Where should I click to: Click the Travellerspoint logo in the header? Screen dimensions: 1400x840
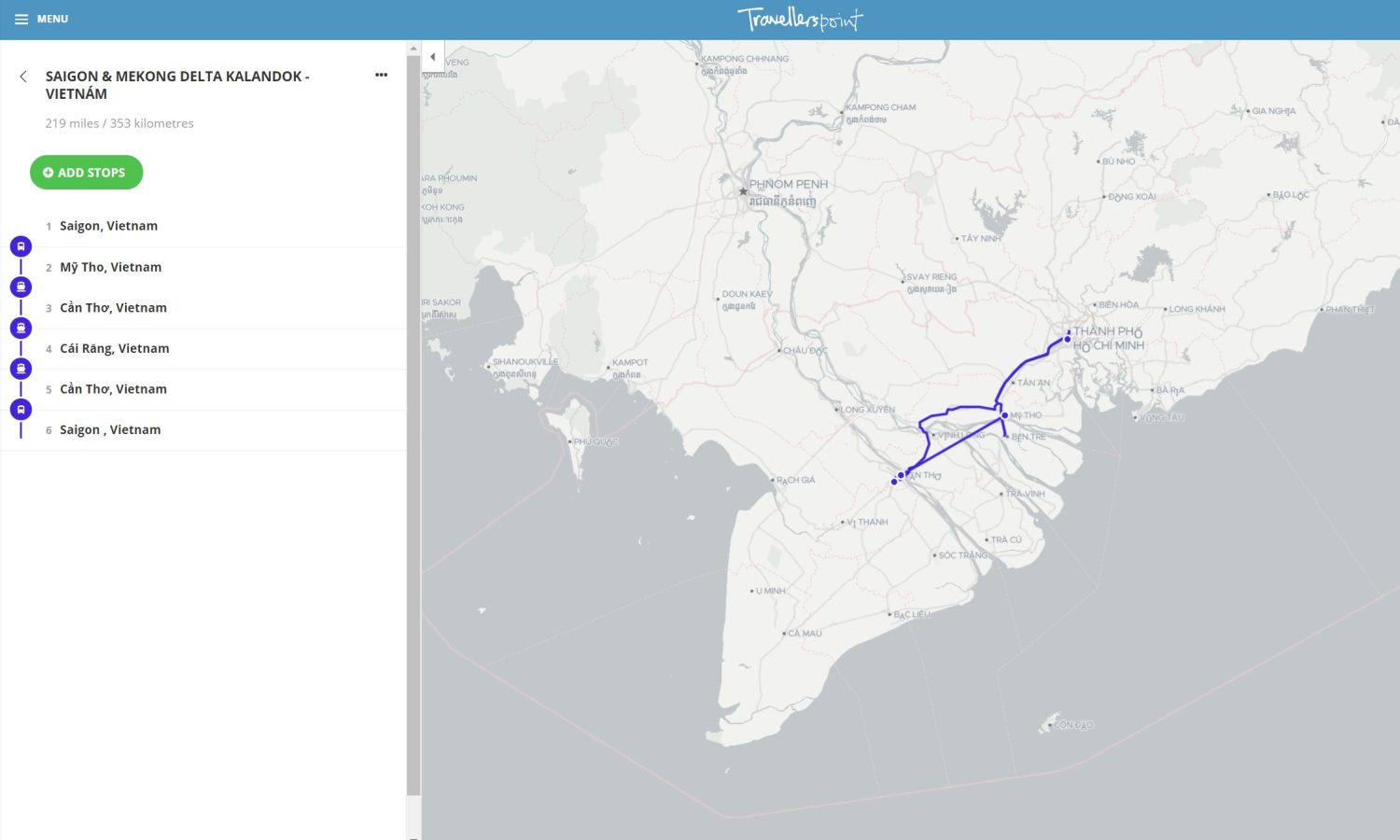(800, 20)
